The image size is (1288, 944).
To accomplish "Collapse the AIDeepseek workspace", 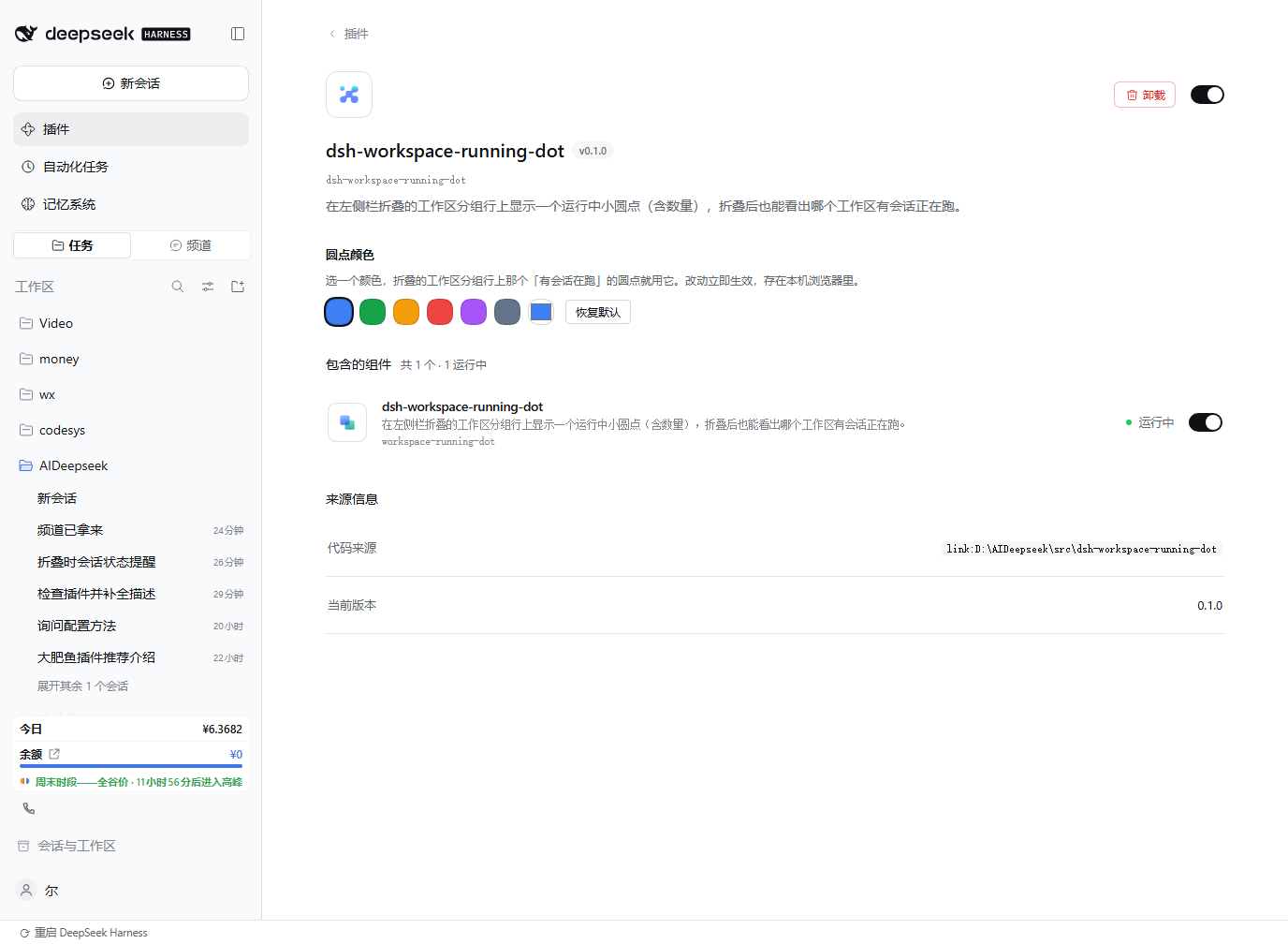I will (131, 465).
